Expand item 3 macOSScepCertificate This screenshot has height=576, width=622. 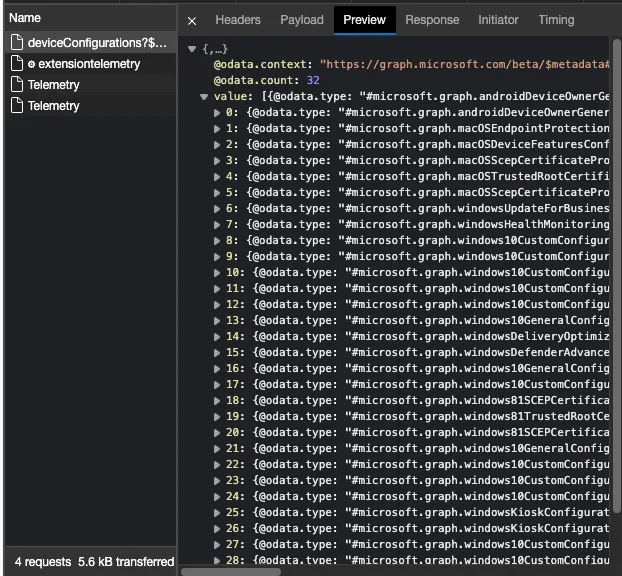(x=217, y=161)
